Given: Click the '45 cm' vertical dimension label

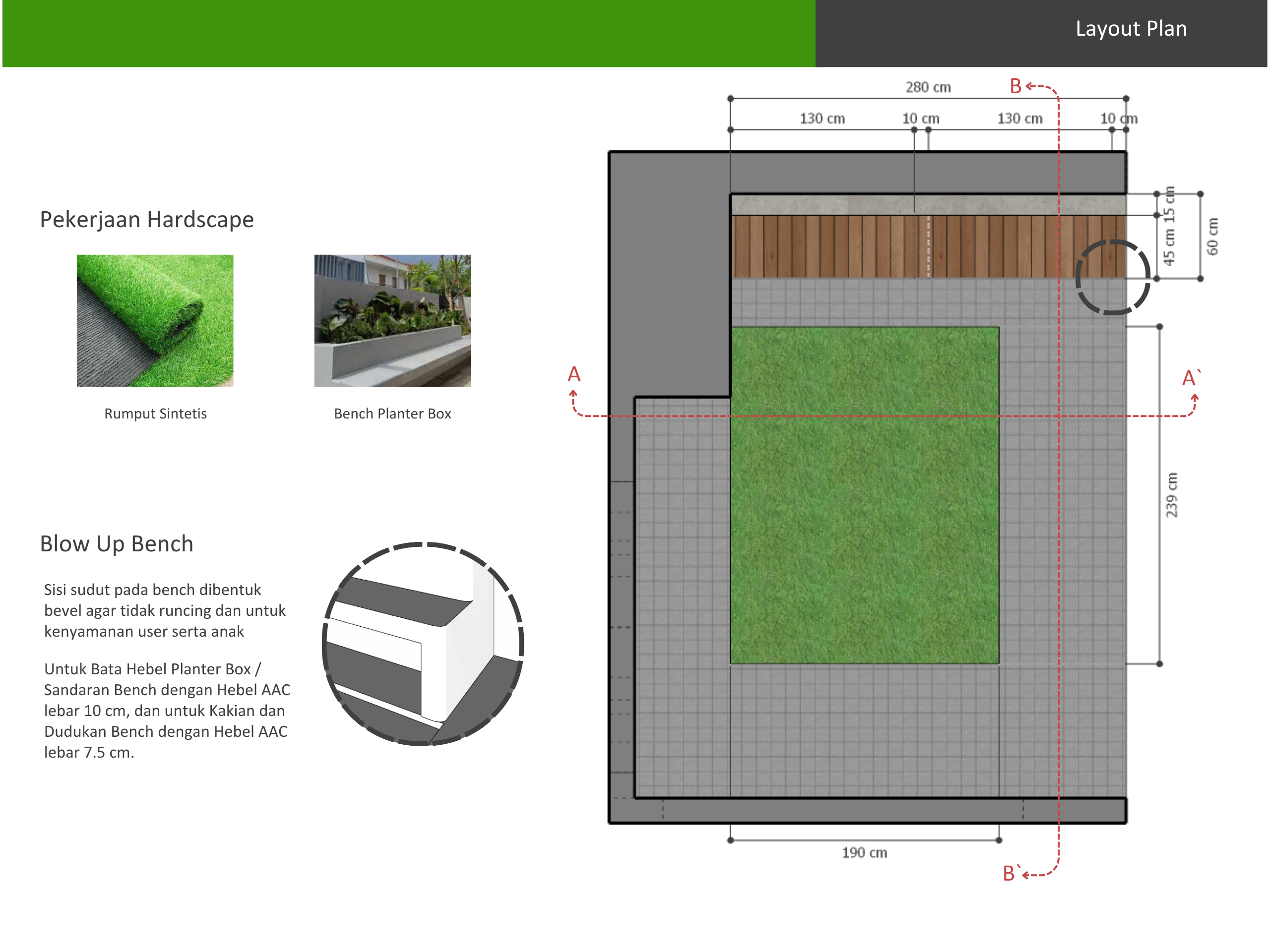Looking at the screenshot, I should (1169, 247).
